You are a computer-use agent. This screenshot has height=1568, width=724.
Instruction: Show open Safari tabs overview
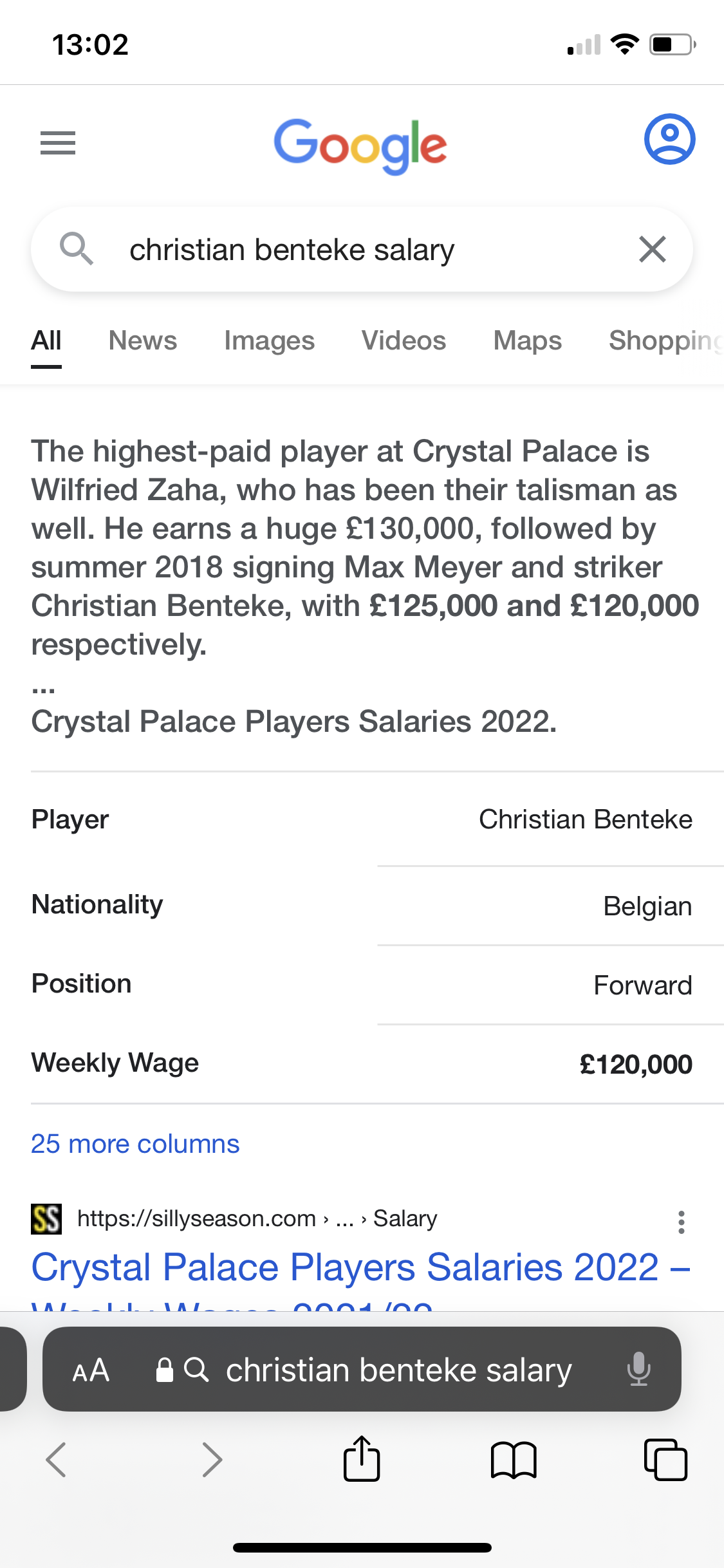[665, 1459]
